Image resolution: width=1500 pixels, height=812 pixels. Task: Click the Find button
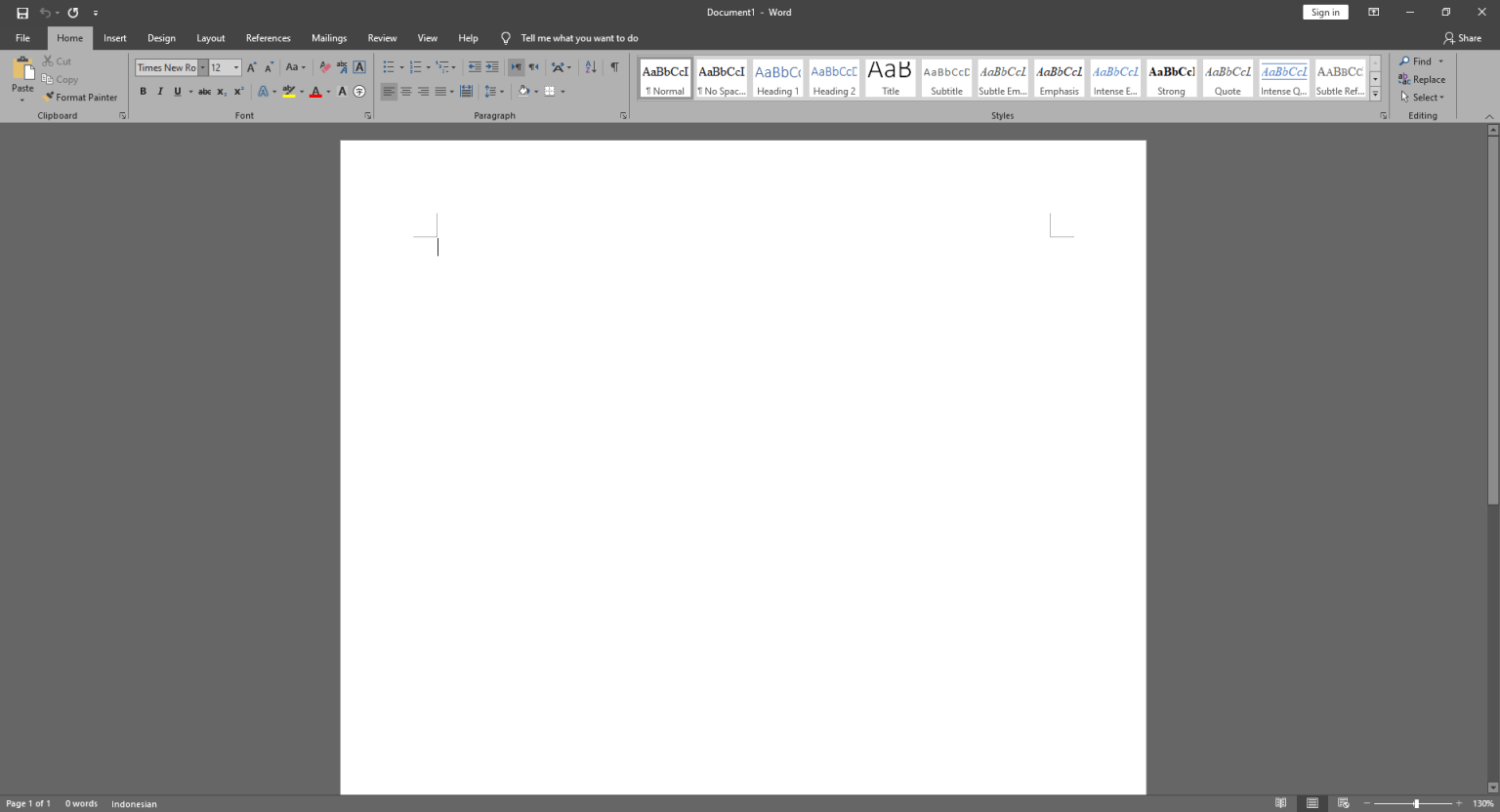coord(1415,61)
